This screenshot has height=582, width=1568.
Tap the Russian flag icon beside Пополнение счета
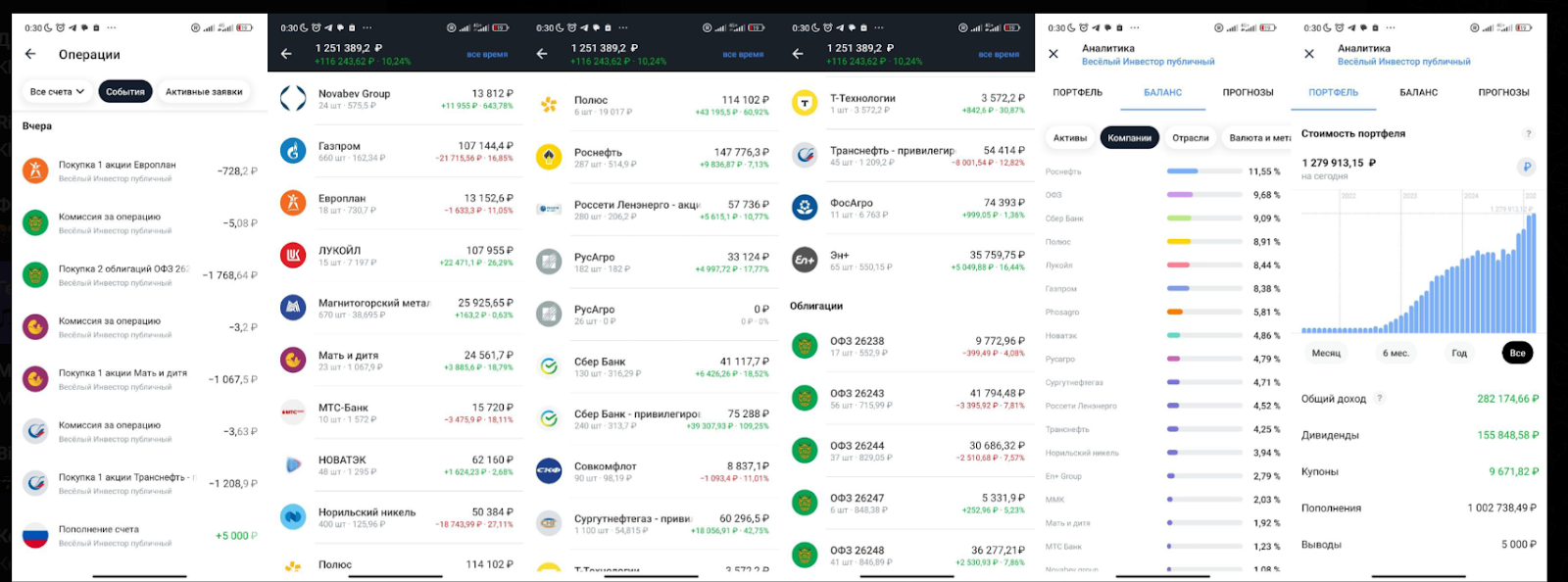[x=35, y=535]
